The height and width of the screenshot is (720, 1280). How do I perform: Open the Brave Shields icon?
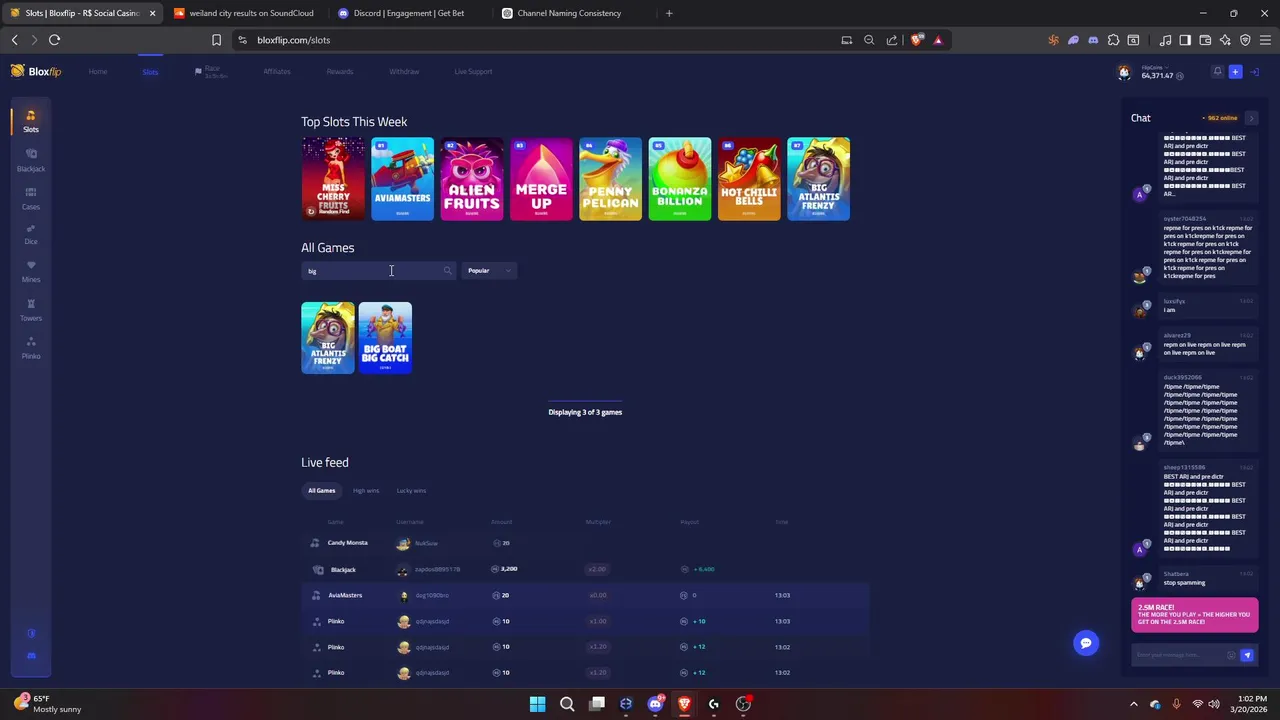tap(917, 40)
